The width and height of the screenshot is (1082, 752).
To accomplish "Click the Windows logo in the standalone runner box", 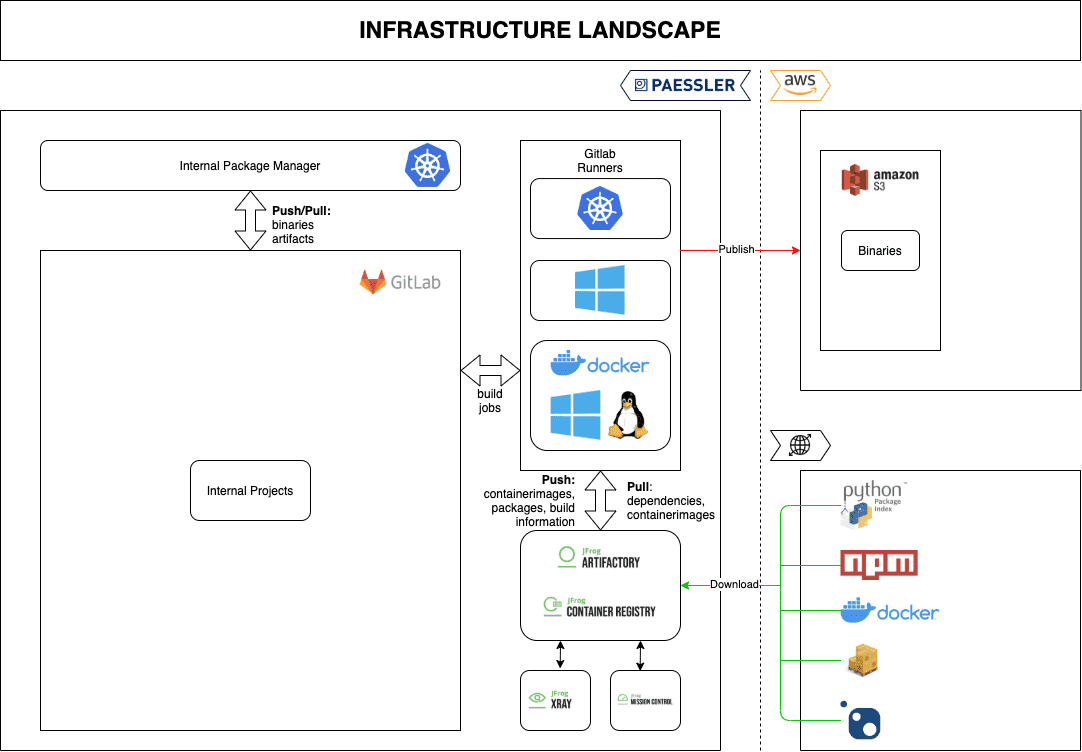I will [600, 290].
